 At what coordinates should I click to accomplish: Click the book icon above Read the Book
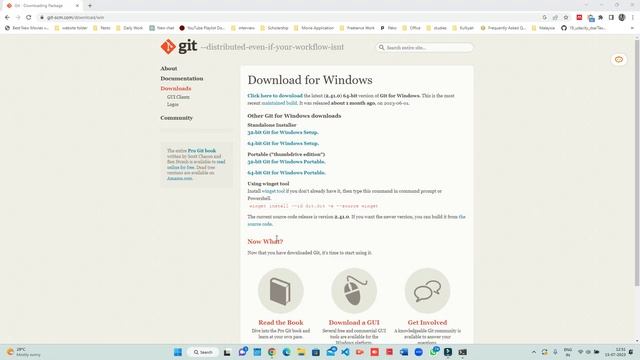(280, 291)
